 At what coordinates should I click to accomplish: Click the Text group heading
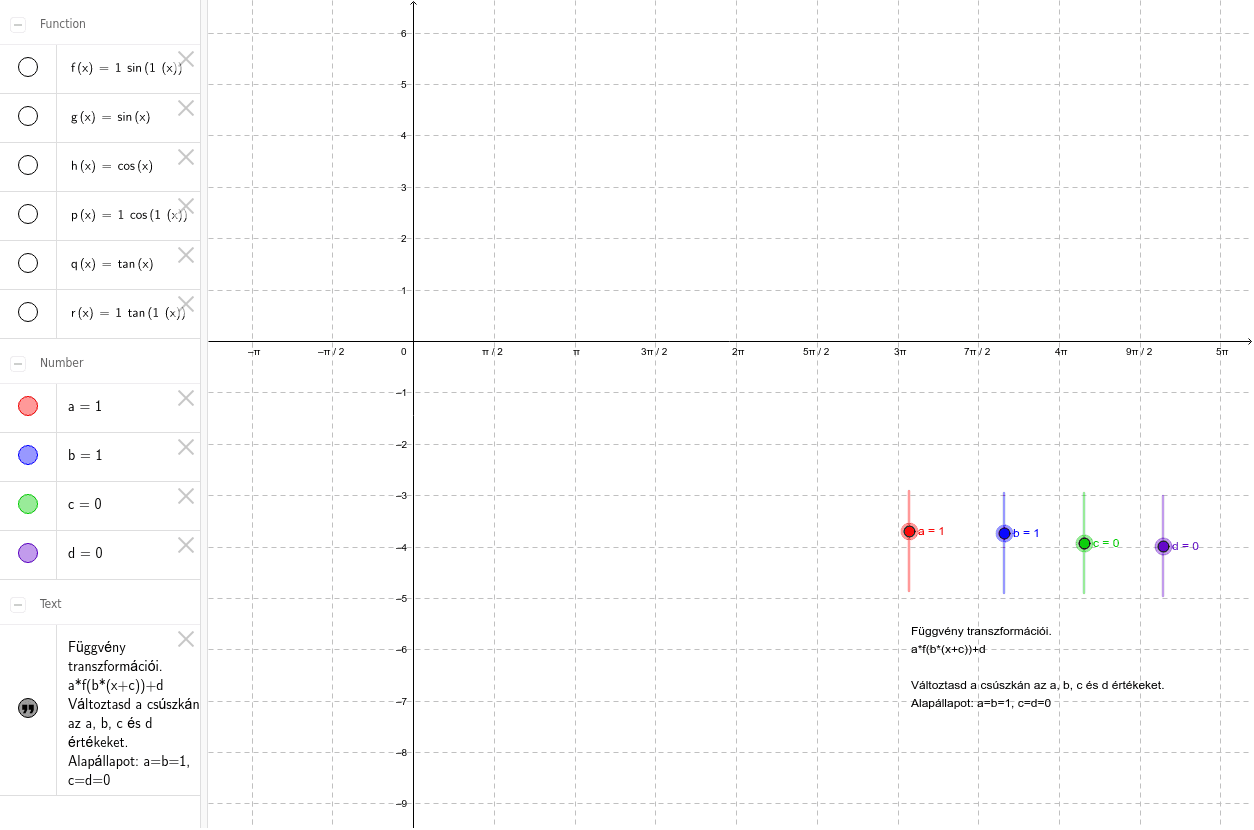point(51,604)
